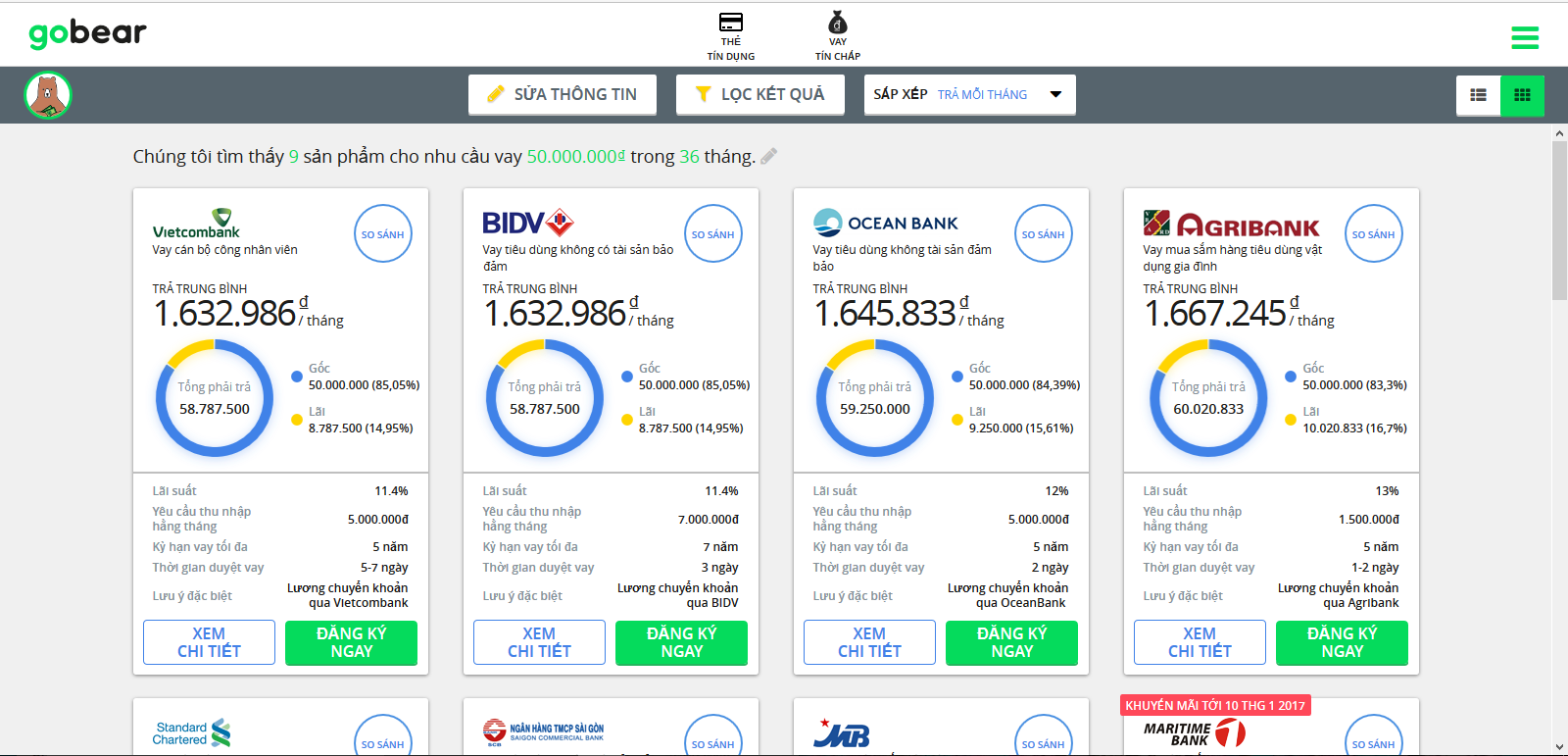Switch to grid view layout
The width and height of the screenshot is (1568, 756).
[x=1522, y=95]
